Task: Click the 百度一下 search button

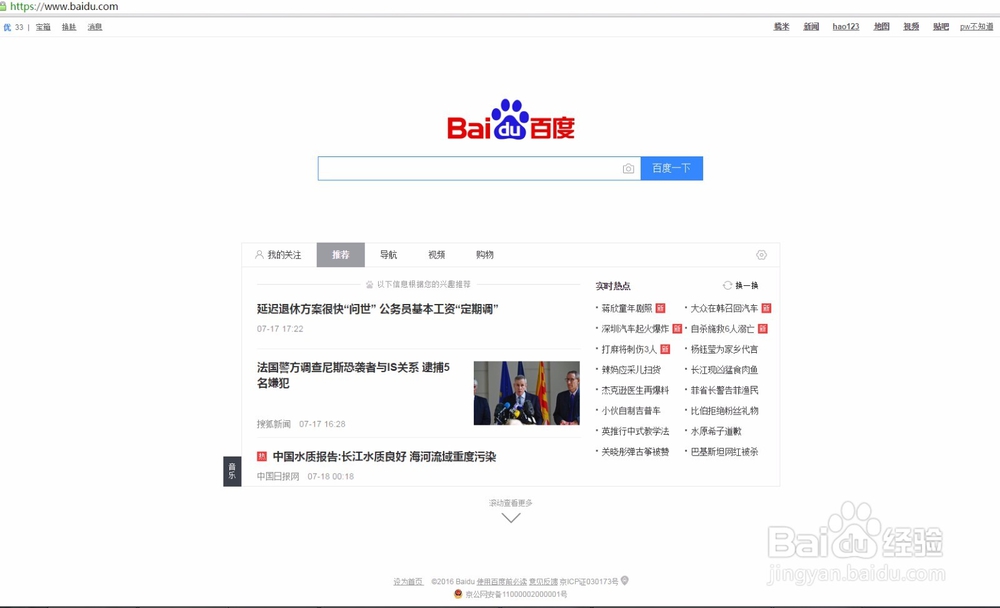Action: coord(672,168)
